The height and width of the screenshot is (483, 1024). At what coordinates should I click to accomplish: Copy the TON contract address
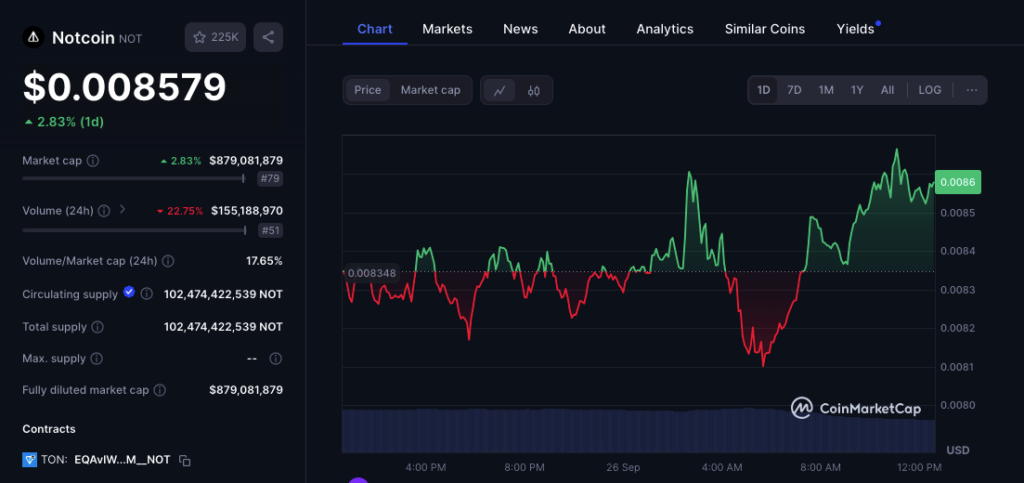185,460
